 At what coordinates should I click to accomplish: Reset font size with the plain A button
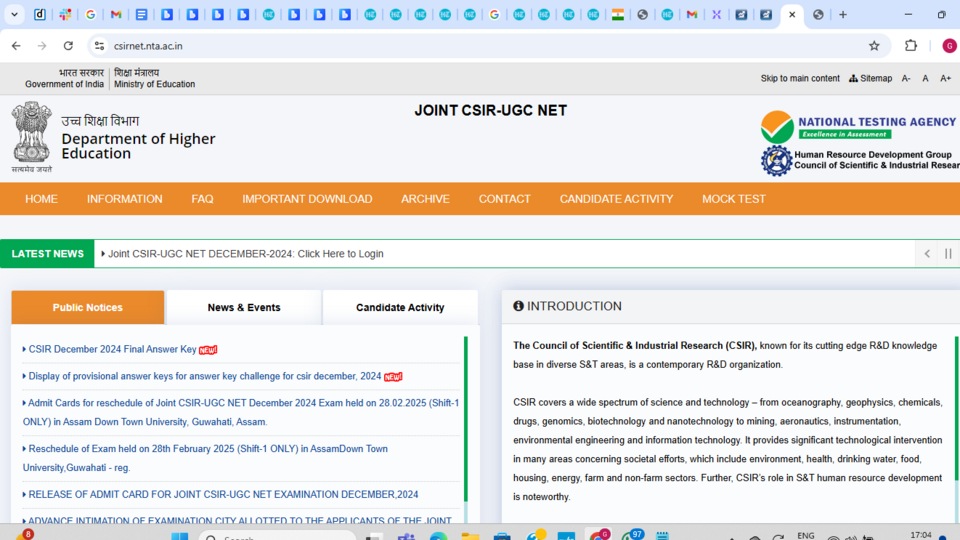click(925, 78)
